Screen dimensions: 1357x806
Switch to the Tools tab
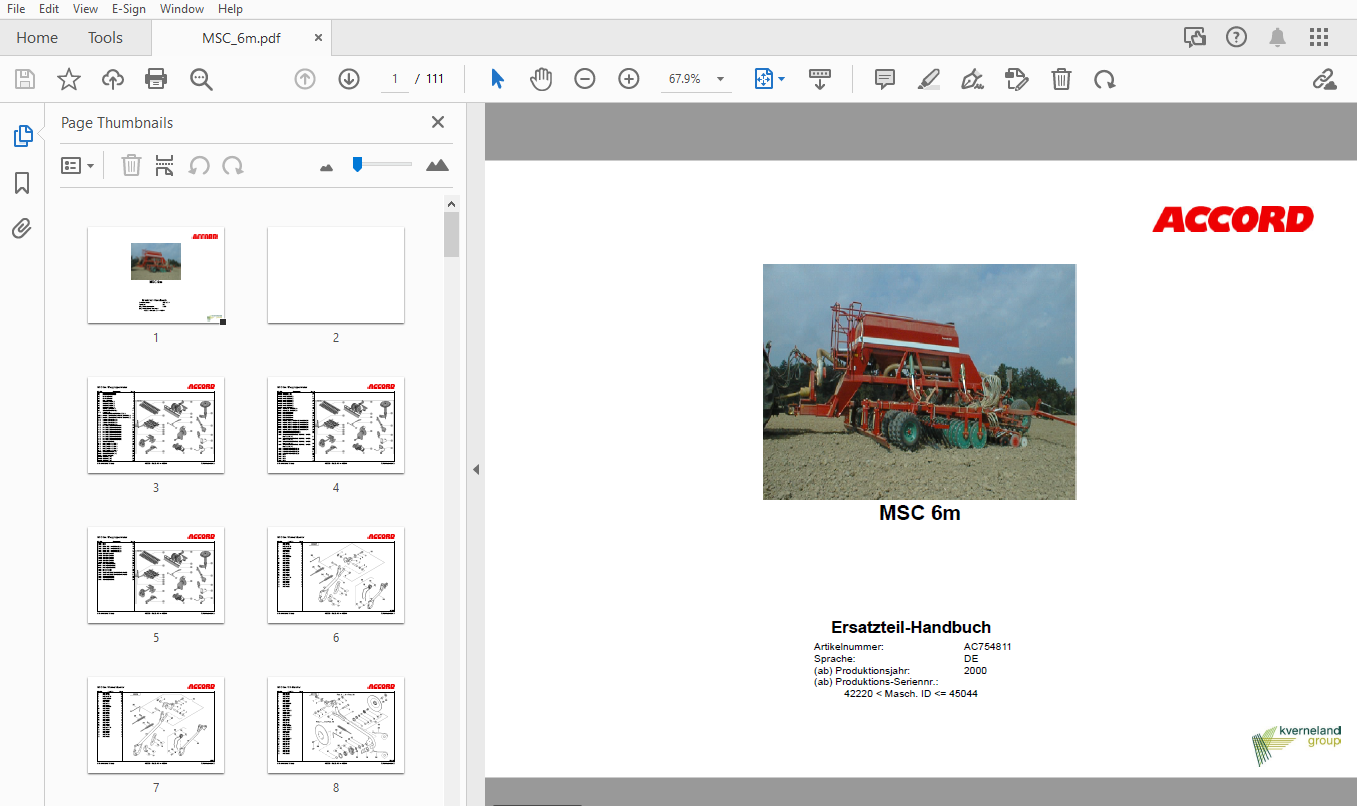pyautogui.click(x=105, y=38)
